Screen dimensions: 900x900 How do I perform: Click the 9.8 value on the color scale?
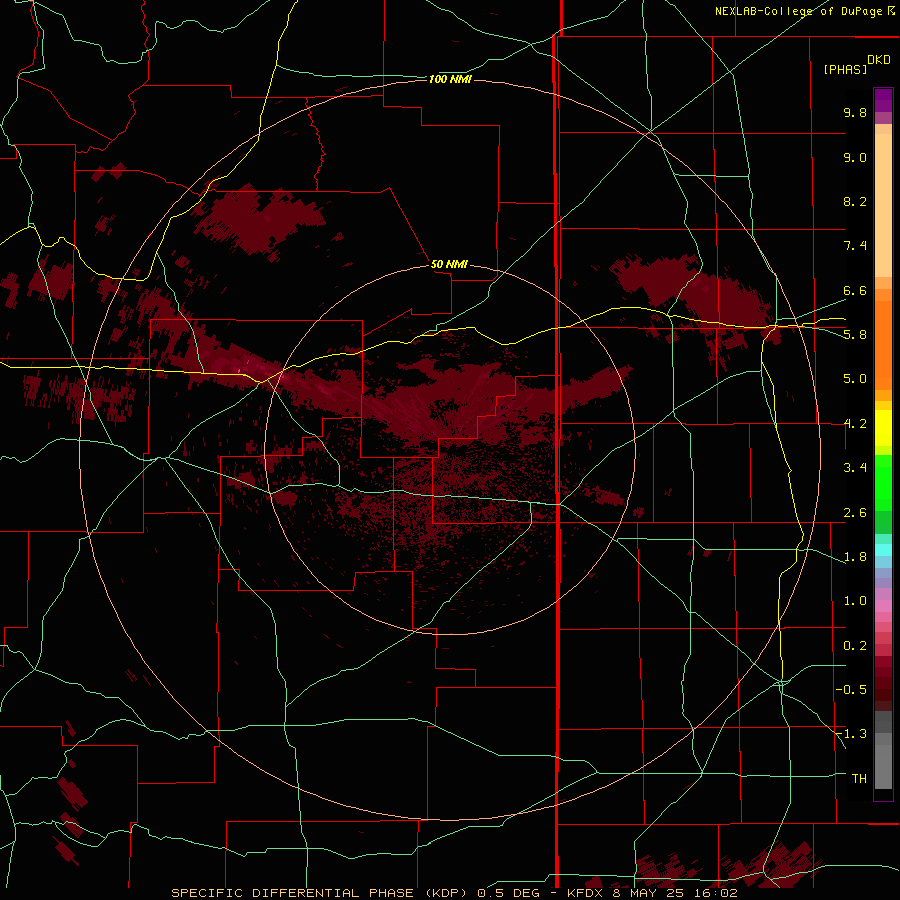(855, 112)
